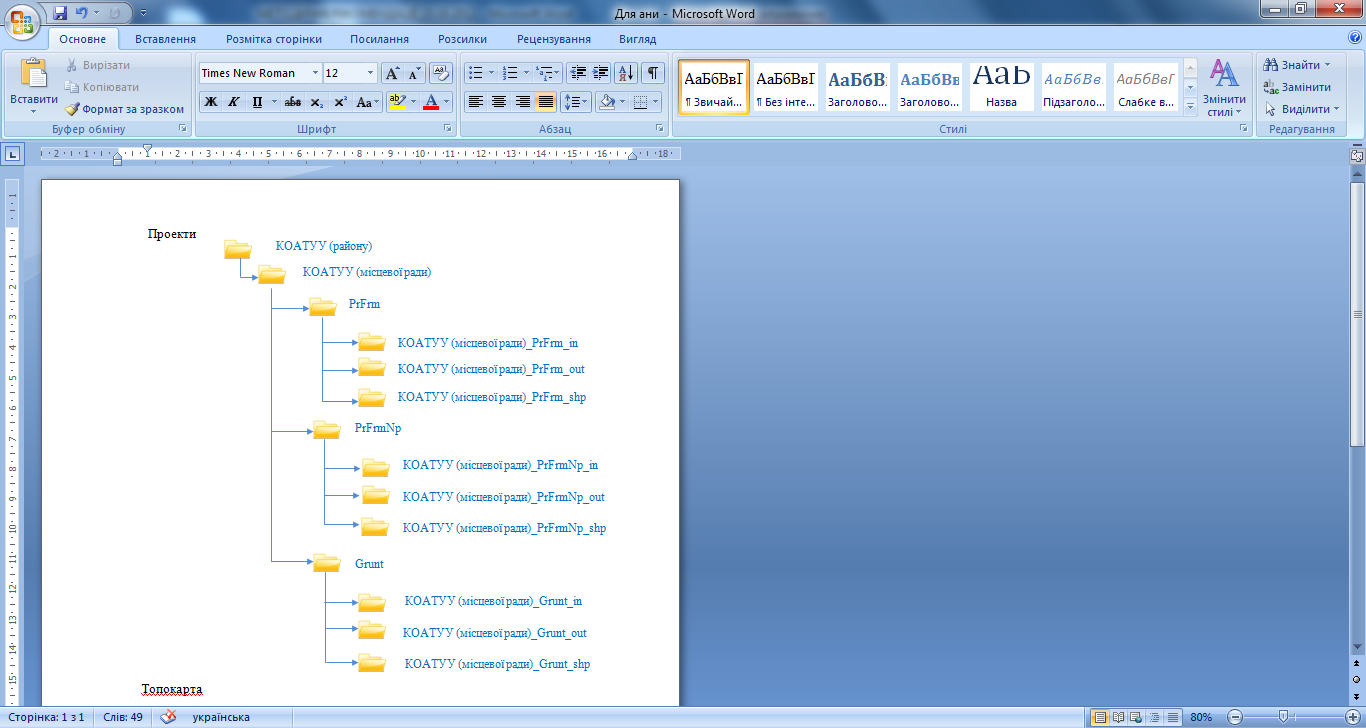Sort text with the A-Z sort icon
The height and width of the screenshot is (728, 1366).
coord(626,73)
